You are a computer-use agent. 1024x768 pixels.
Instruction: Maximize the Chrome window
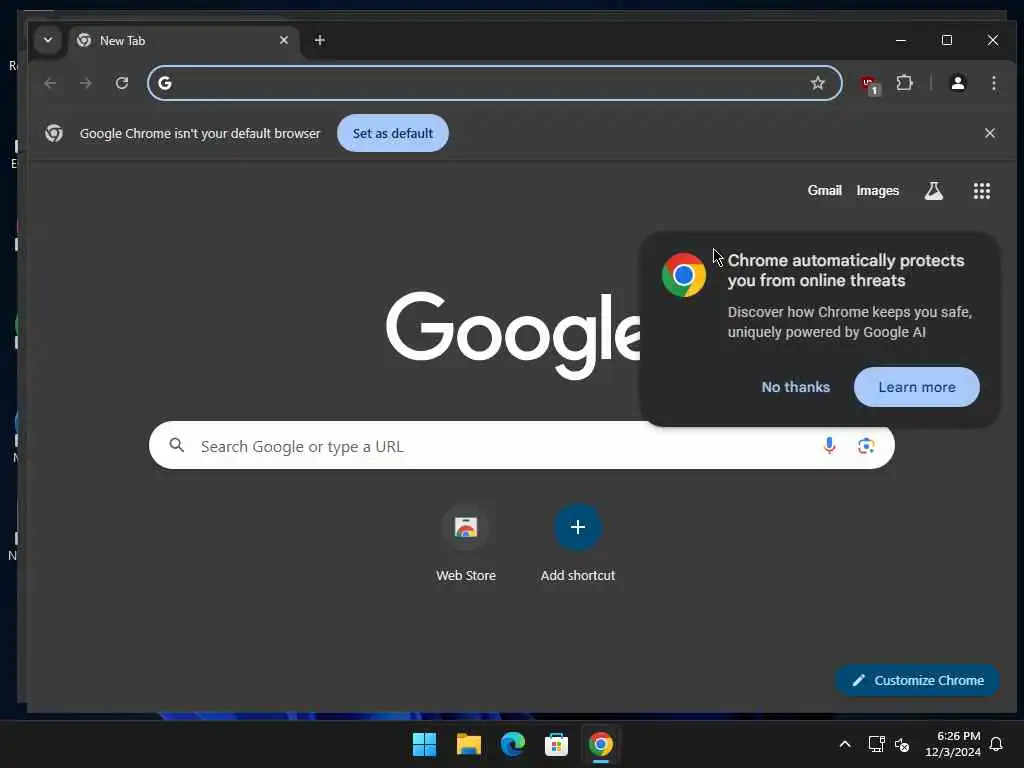coord(947,40)
